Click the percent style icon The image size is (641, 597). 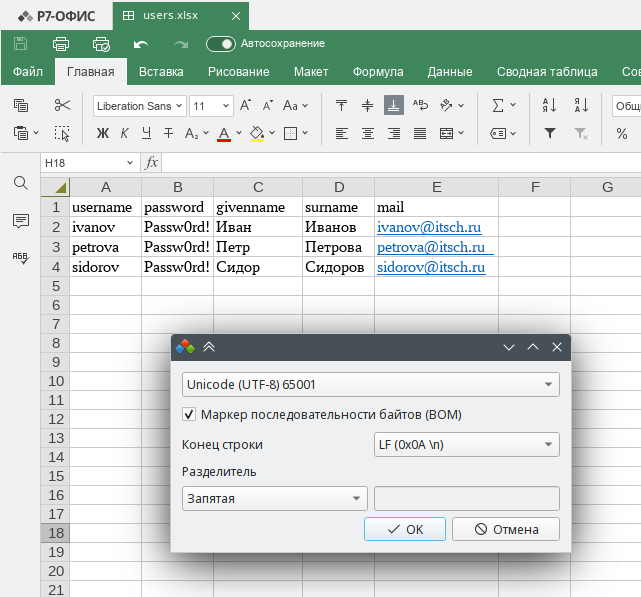[622, 133]
